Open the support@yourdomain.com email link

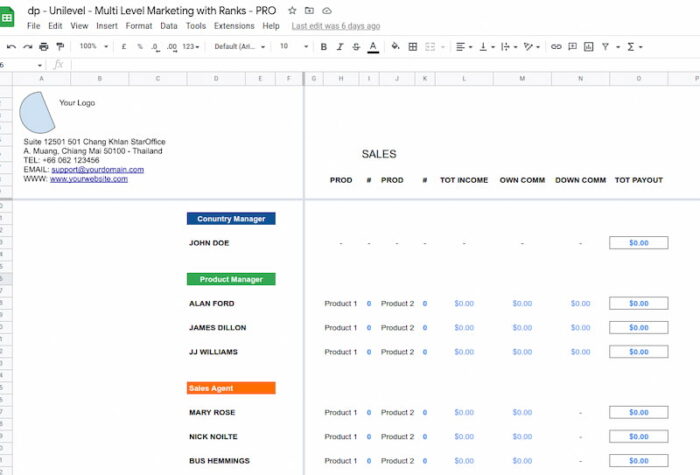97,170
